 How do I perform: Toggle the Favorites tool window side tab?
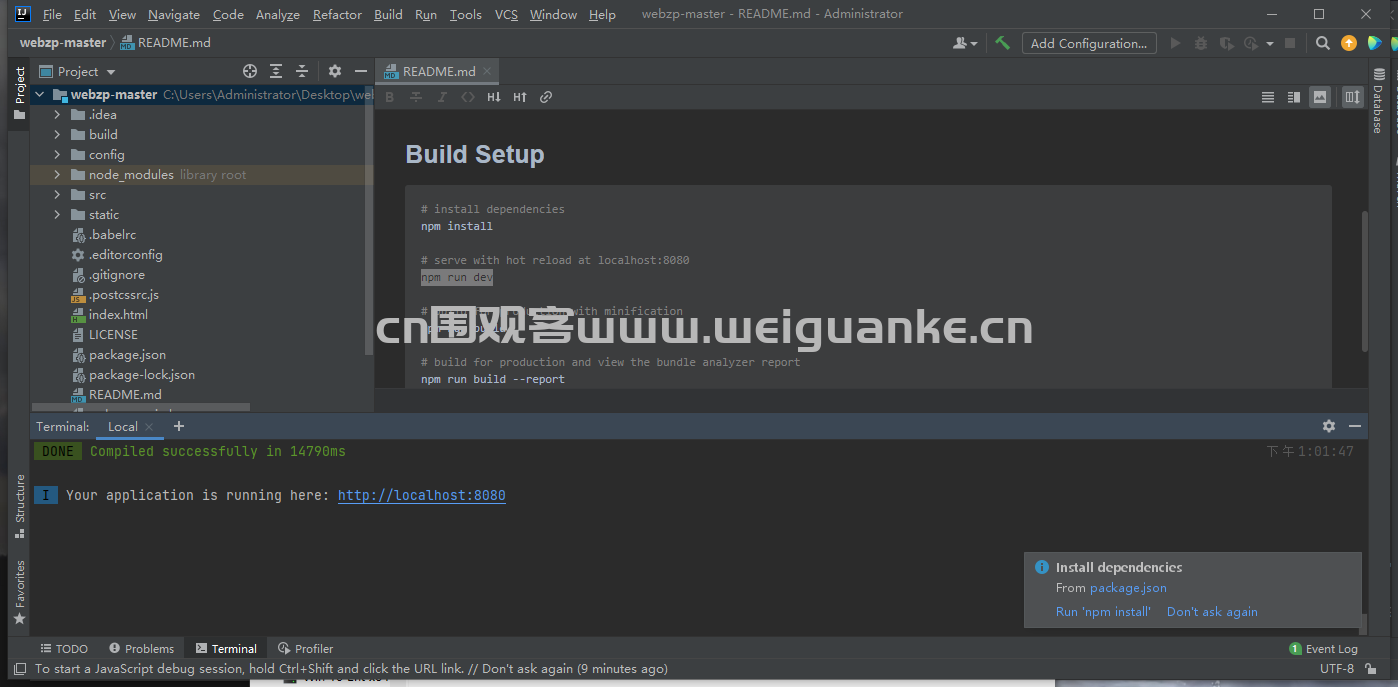(x=20, y=592)
